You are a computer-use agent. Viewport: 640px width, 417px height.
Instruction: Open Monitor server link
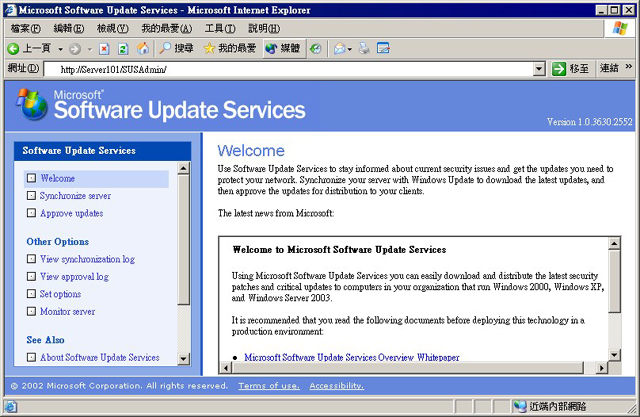(67, 311)
